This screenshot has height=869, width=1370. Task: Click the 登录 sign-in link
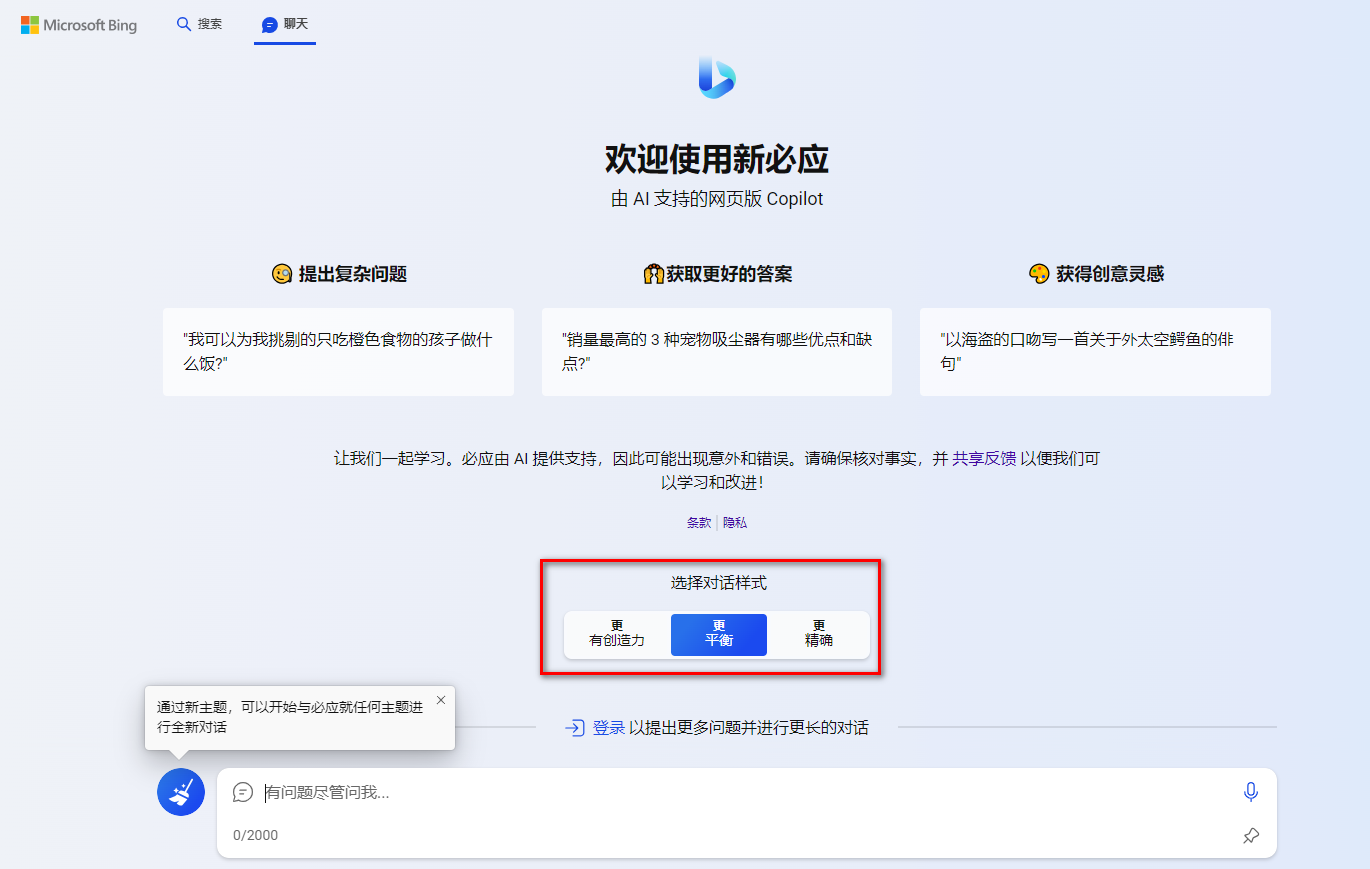coord(609,728)
